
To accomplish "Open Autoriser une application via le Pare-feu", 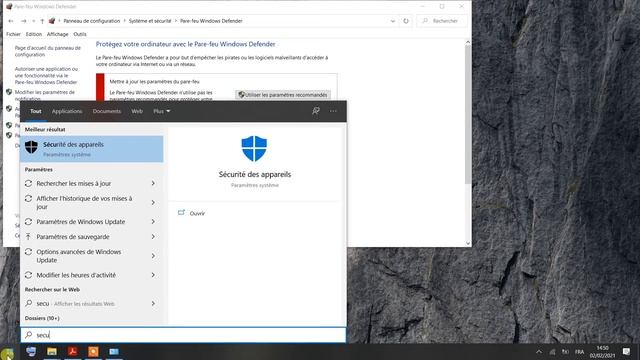I will click(x=46, y=76).
